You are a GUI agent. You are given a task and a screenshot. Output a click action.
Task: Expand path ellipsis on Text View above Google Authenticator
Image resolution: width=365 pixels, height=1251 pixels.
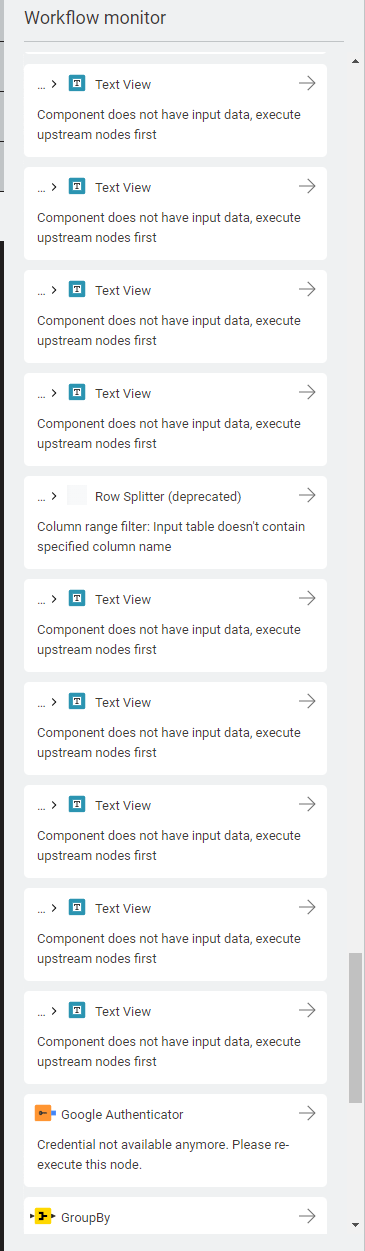tap(41, 1011)
